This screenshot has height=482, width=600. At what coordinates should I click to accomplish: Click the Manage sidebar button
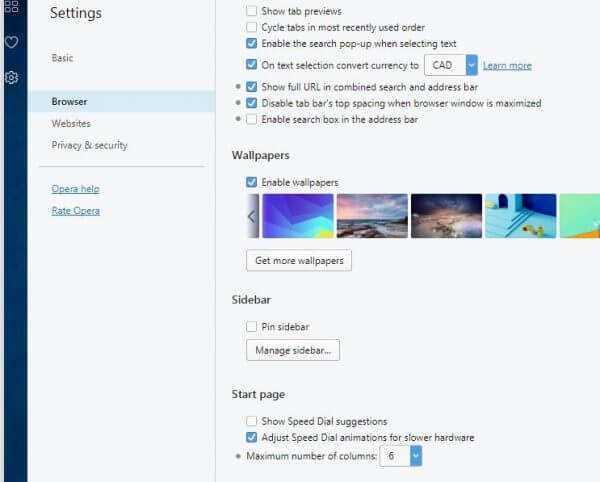click(293, 350)
